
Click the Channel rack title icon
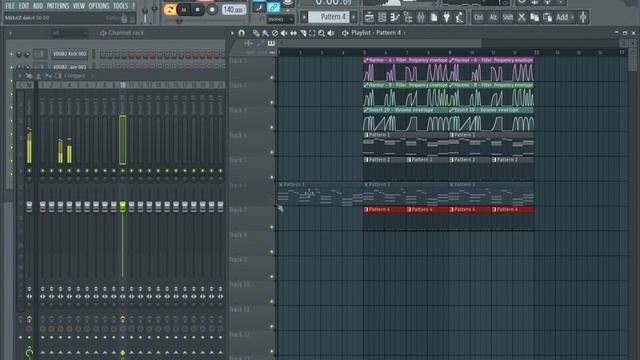tap(103, 33)
